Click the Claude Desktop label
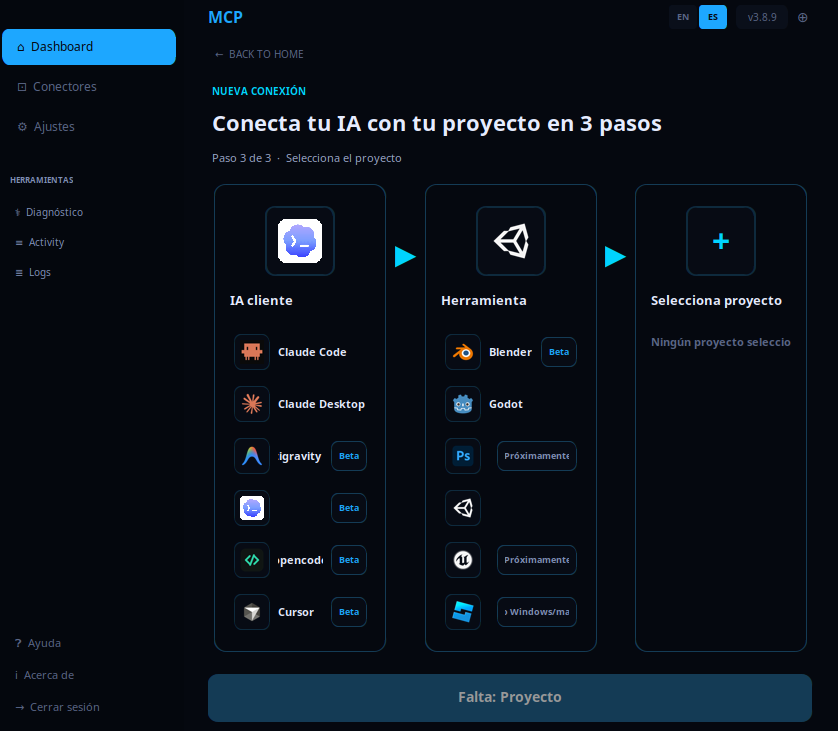Viewport: 838px width, 731px height. tap(321, 404)
